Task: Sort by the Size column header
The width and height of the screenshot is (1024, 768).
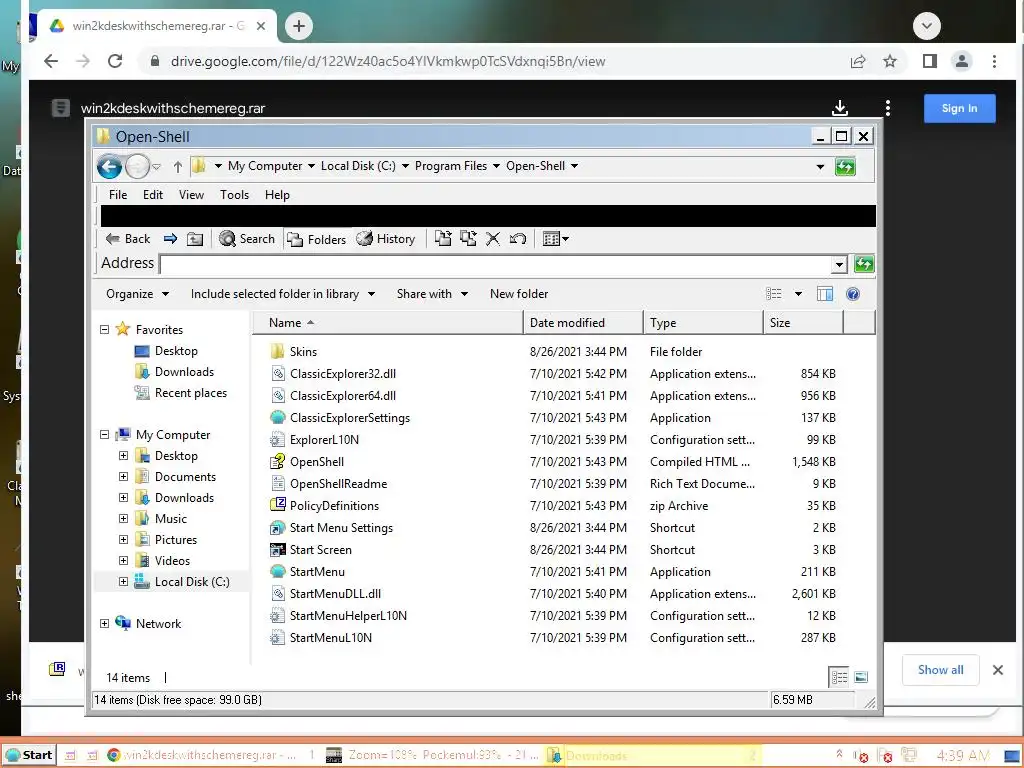Action: 803,323
